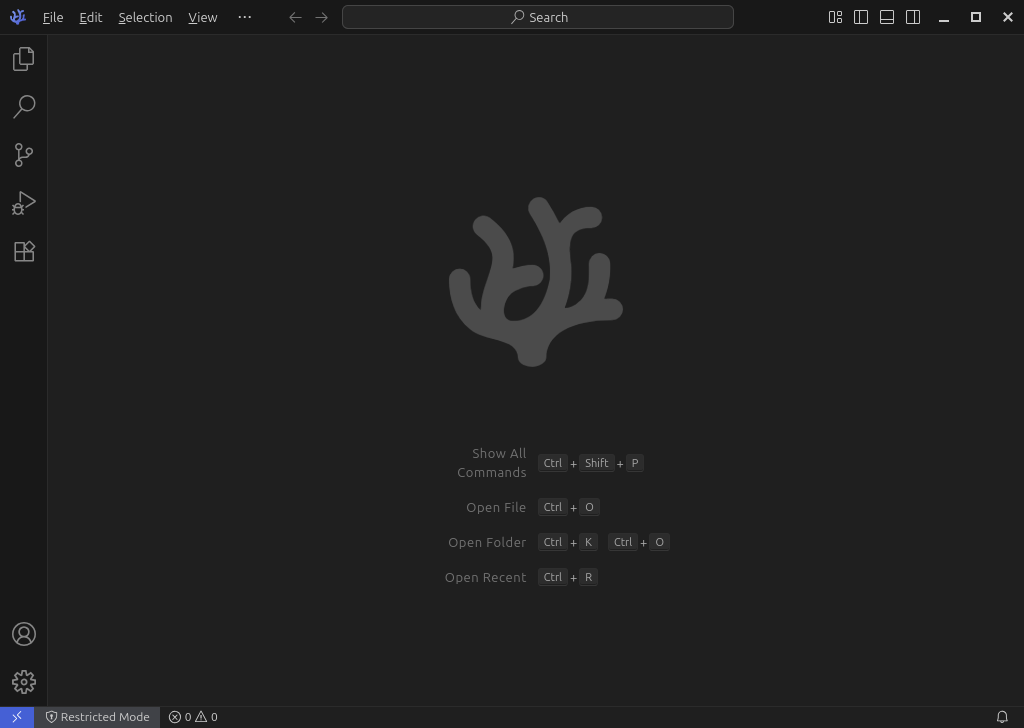1024x728 pixels.
Task: Click the Restricted Mode status button
Action: tap(97, 717)
